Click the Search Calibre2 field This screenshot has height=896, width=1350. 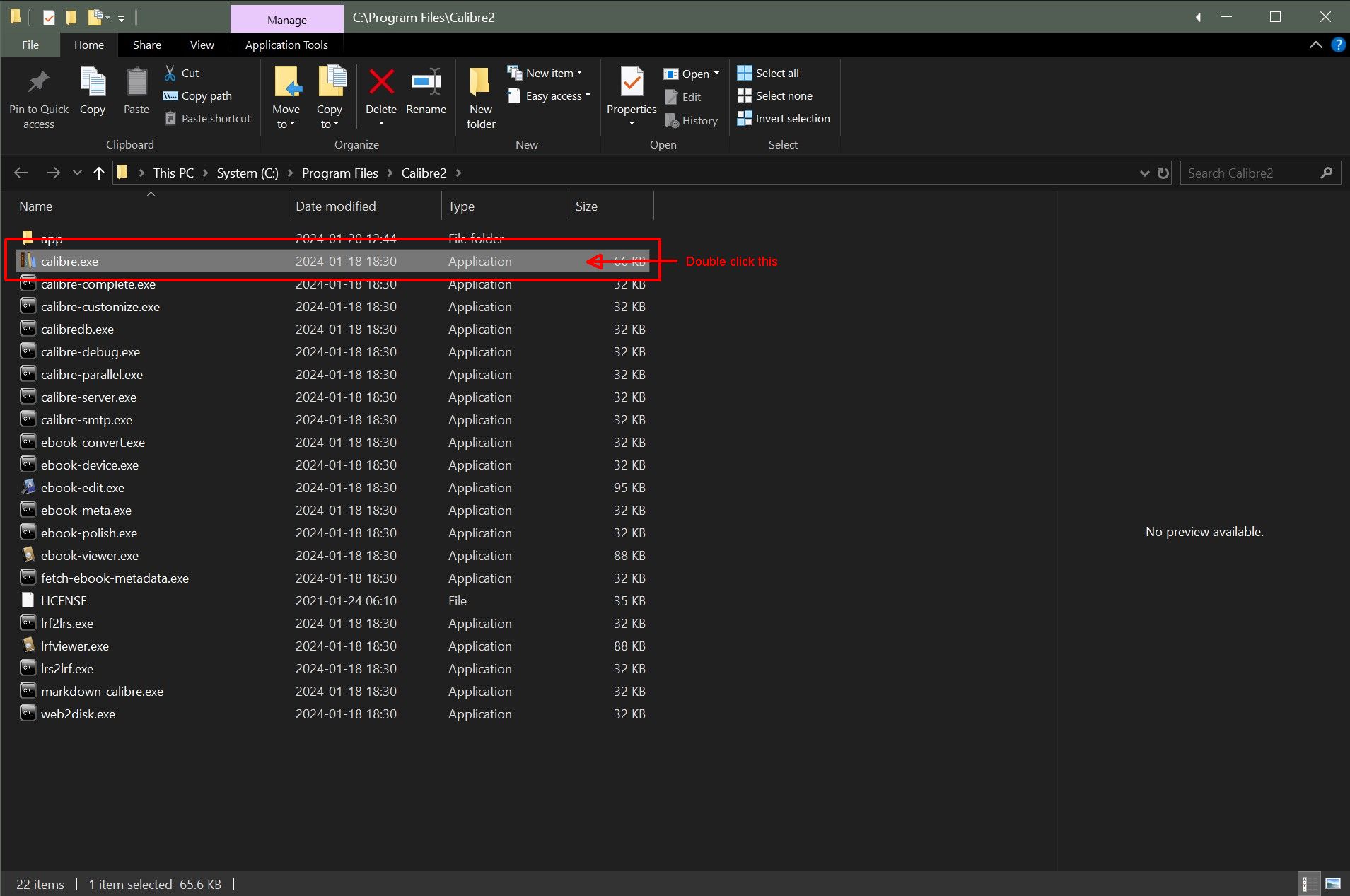[x=1252, y=173]
